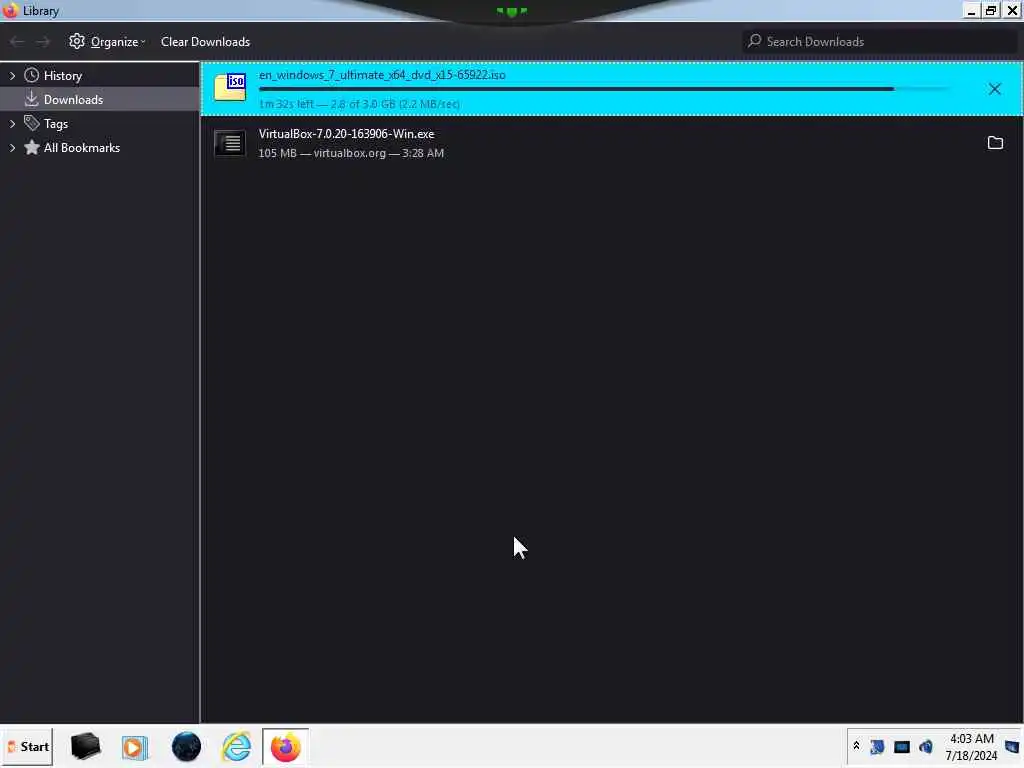Open the Organize gear menu
1024x768 pixels.
tap(107, 42)
